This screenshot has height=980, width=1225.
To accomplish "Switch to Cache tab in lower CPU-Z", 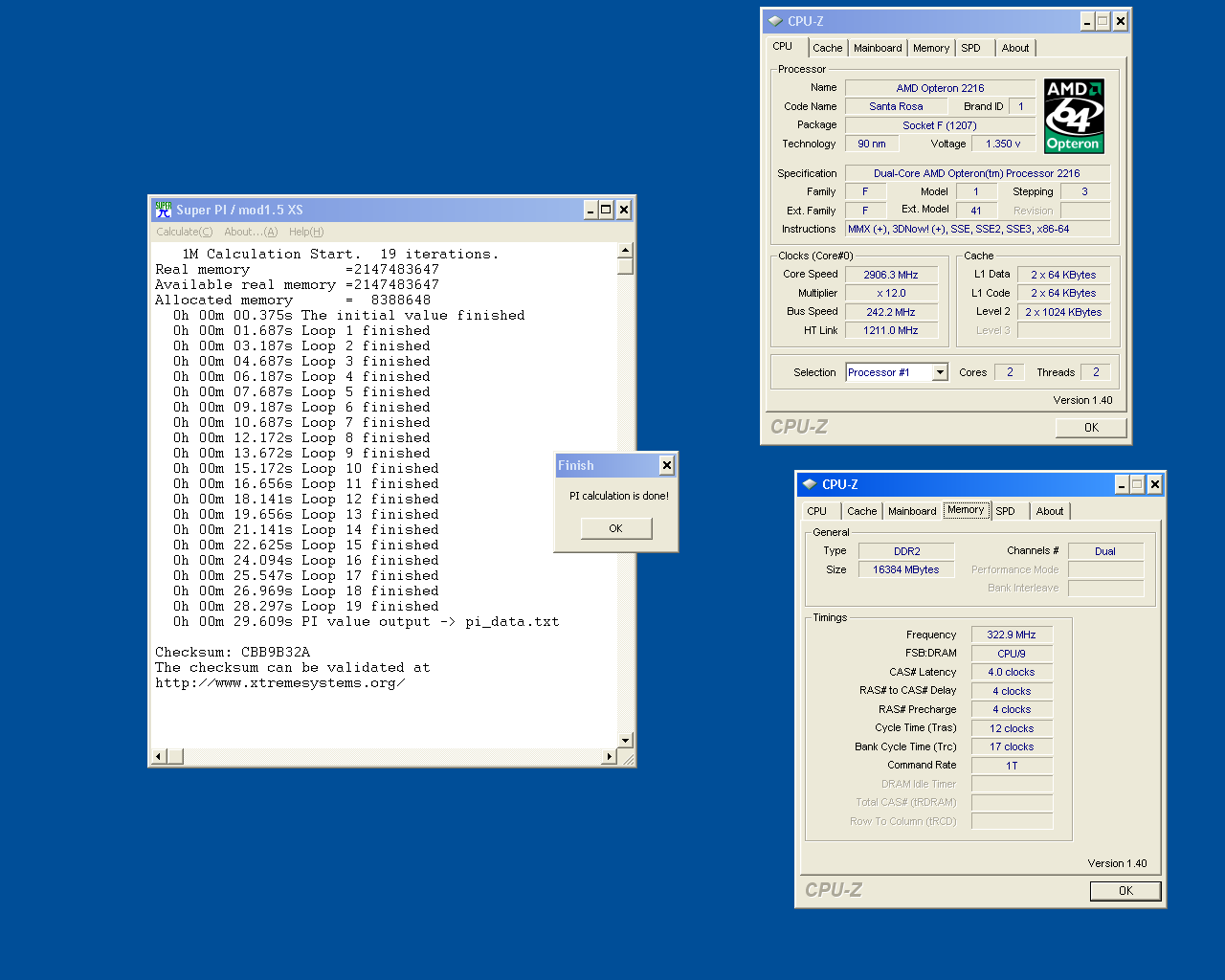I will pos(862,511).
